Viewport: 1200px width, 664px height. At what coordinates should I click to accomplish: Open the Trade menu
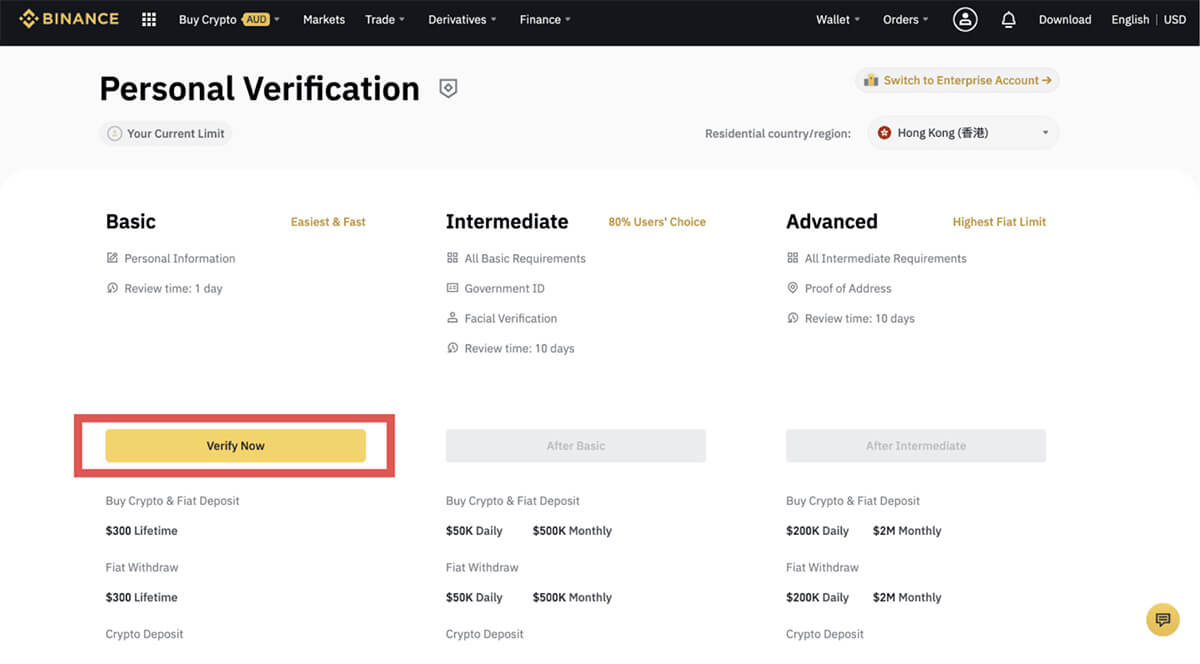pyautogui.click(x=385, y=19)
